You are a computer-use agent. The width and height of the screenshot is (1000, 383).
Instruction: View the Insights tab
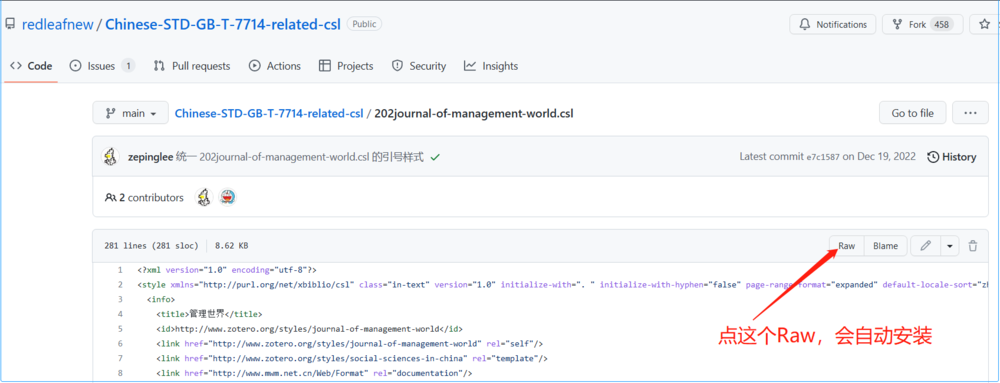pos(491,66)
